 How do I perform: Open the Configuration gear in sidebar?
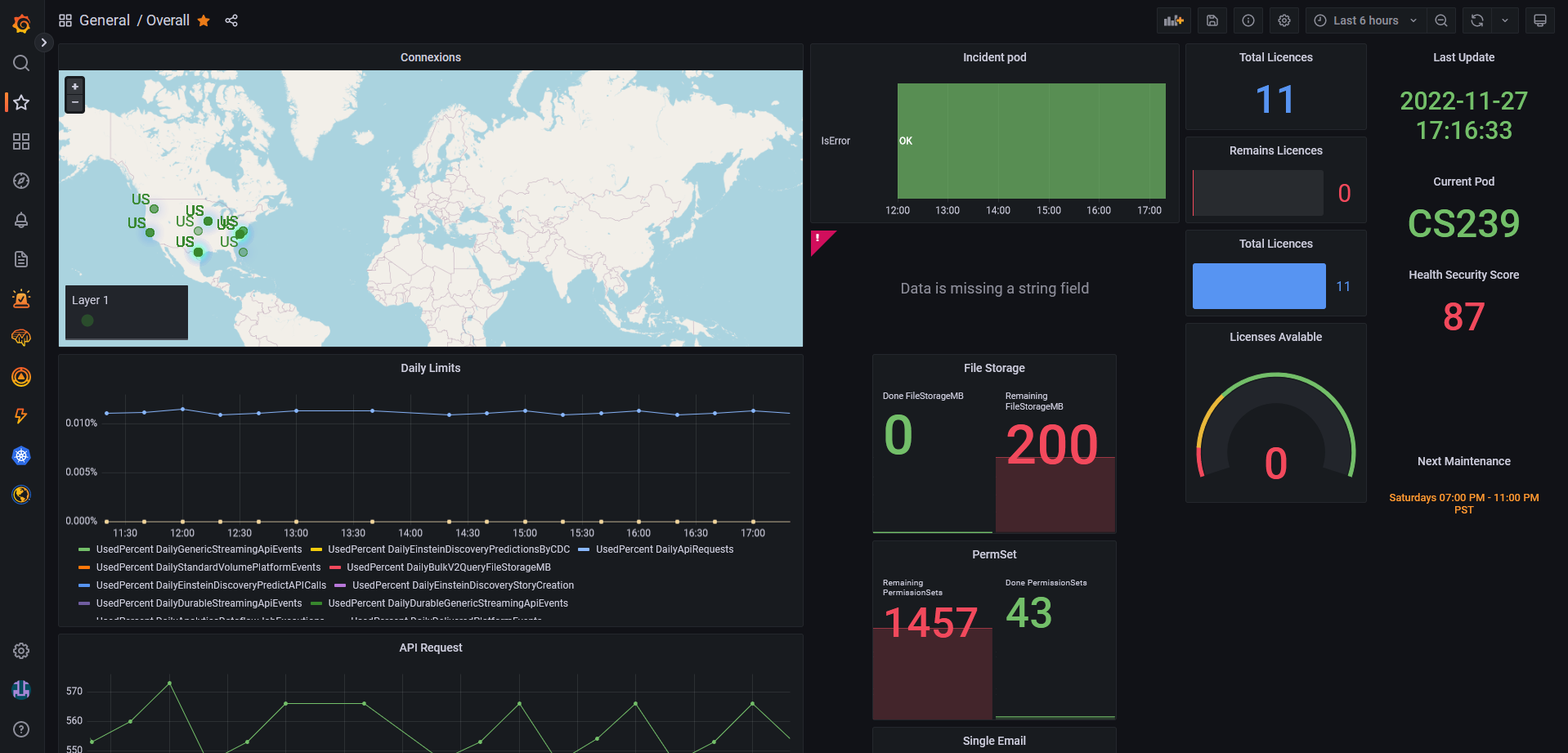(x=21, y=651)
